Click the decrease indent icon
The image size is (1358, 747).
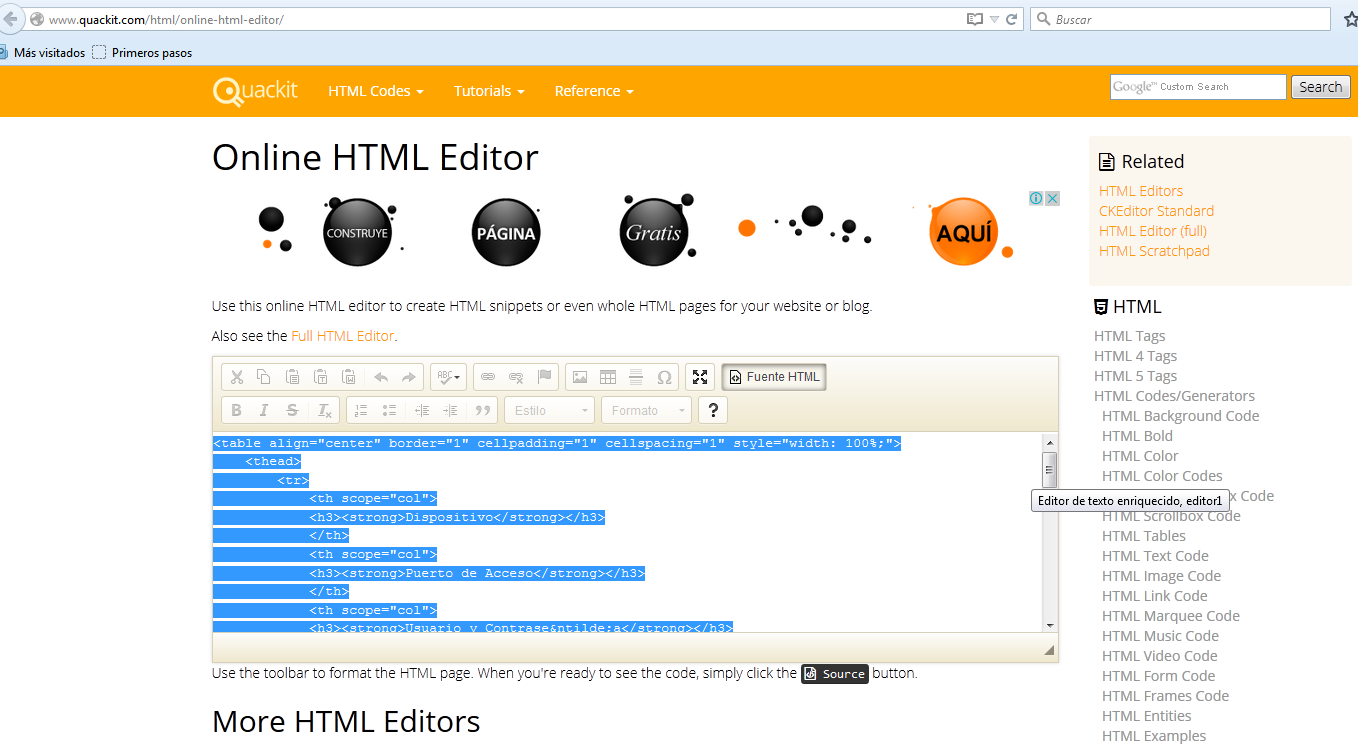click(422, 410)
